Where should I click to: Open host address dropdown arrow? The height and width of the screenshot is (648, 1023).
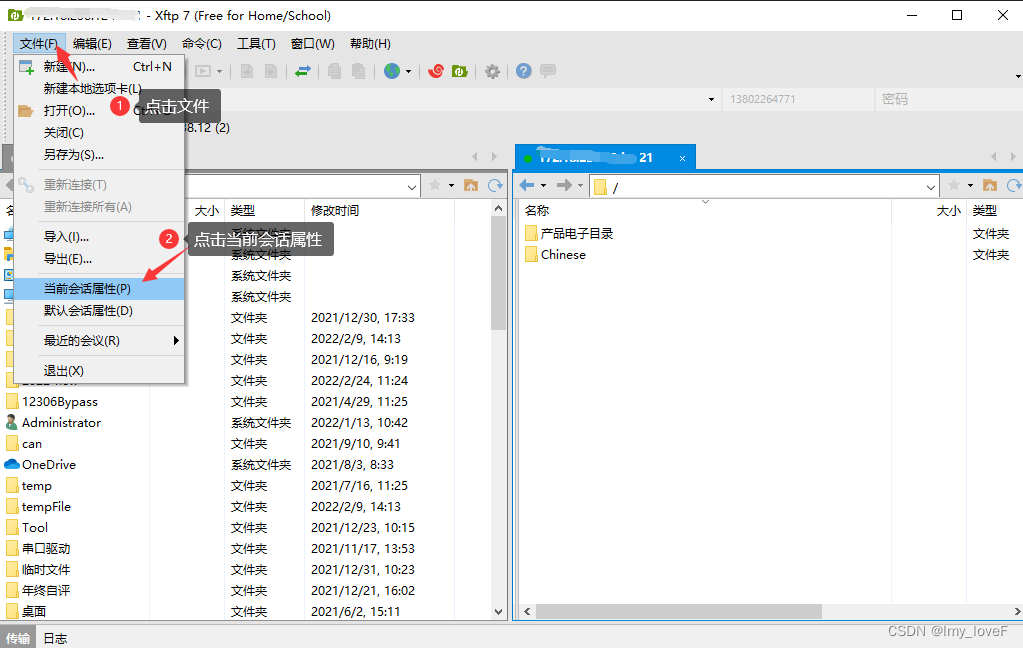(x=711, y=99)
